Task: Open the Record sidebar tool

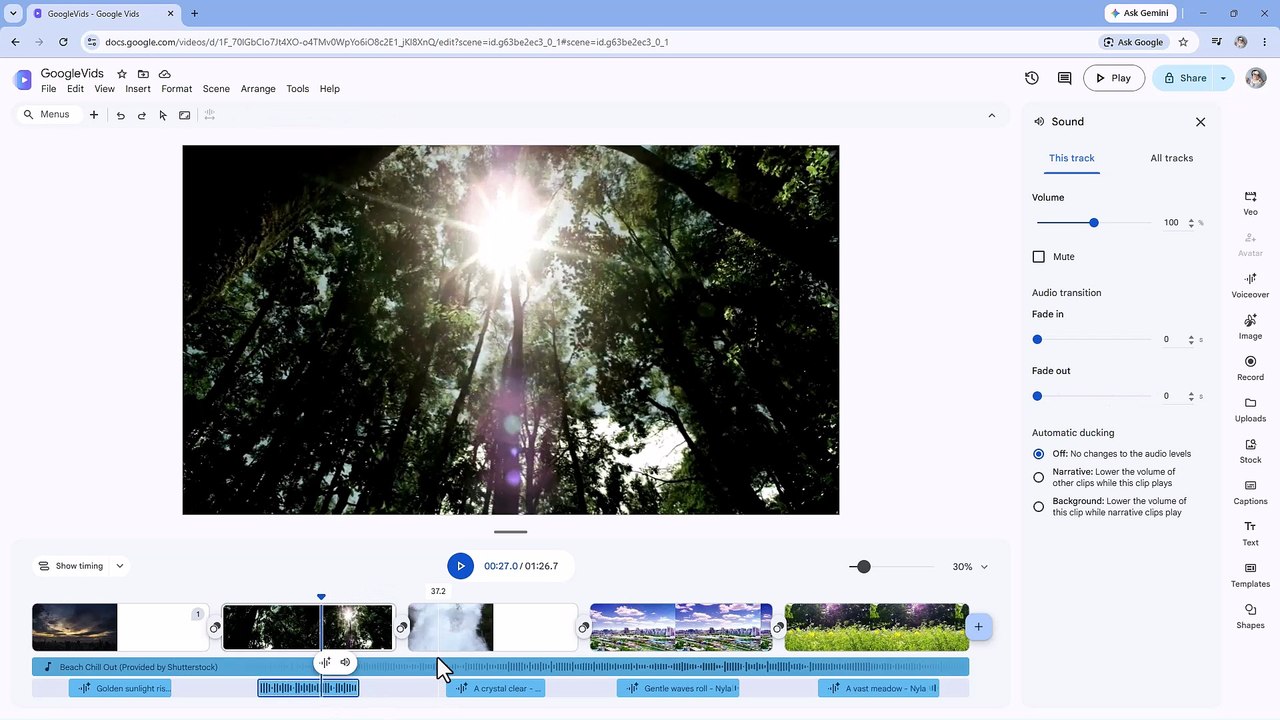Action: click(1250, 368)
